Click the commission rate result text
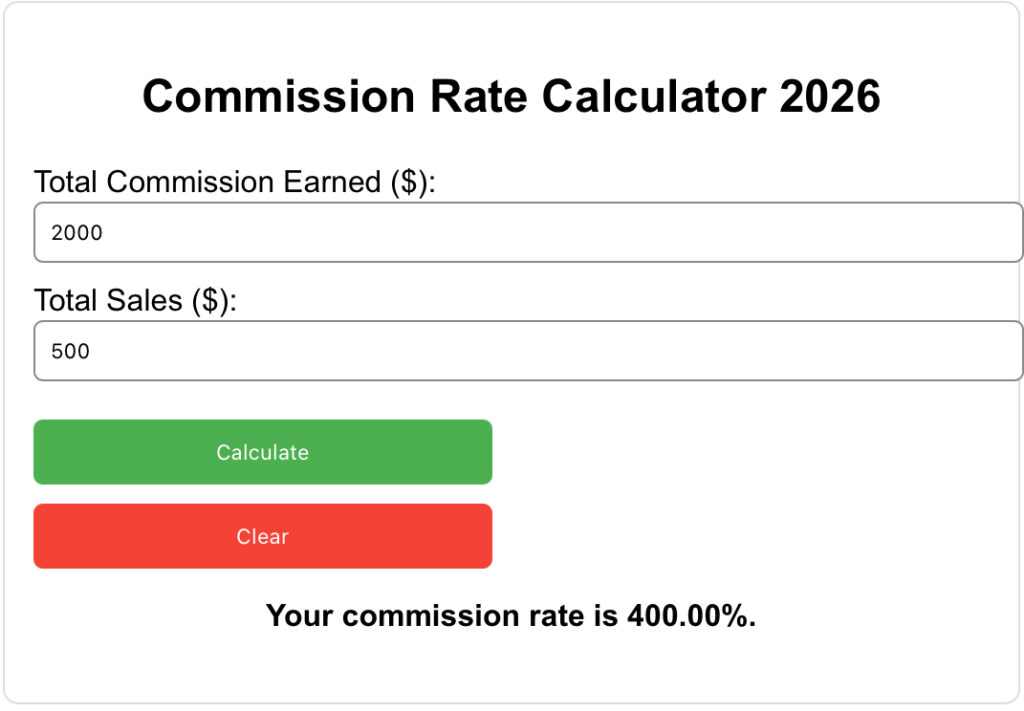 coord(511,615)
